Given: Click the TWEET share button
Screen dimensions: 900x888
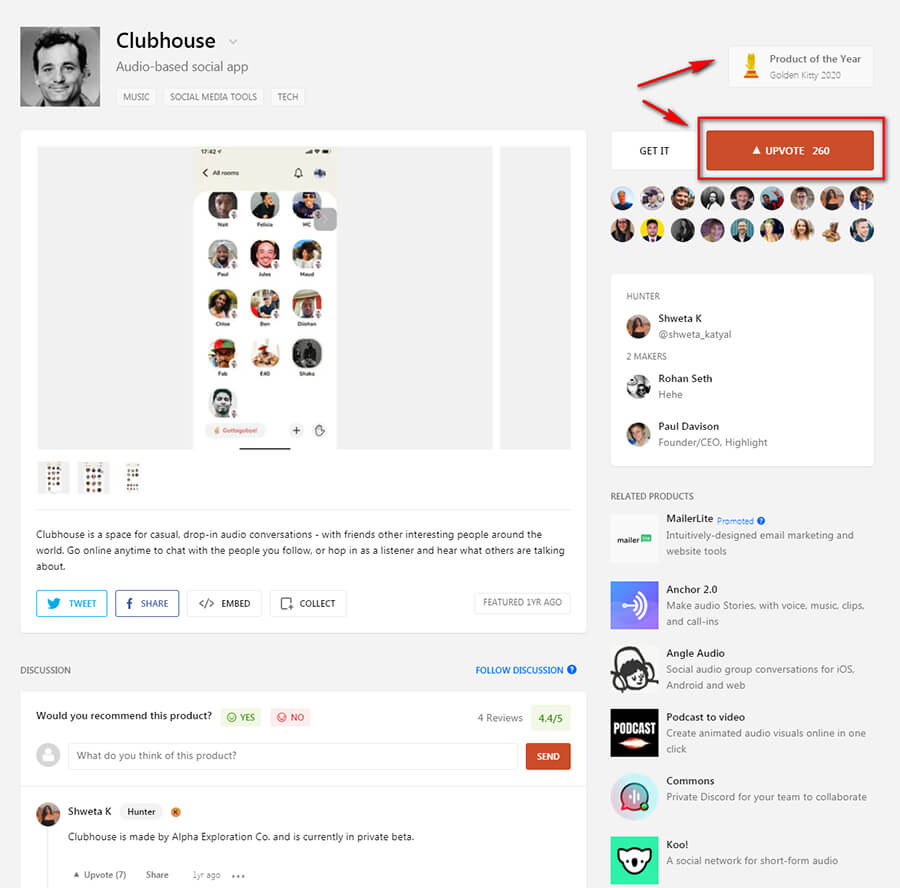Looking at the screenshot, I should [x=72, y=603].
